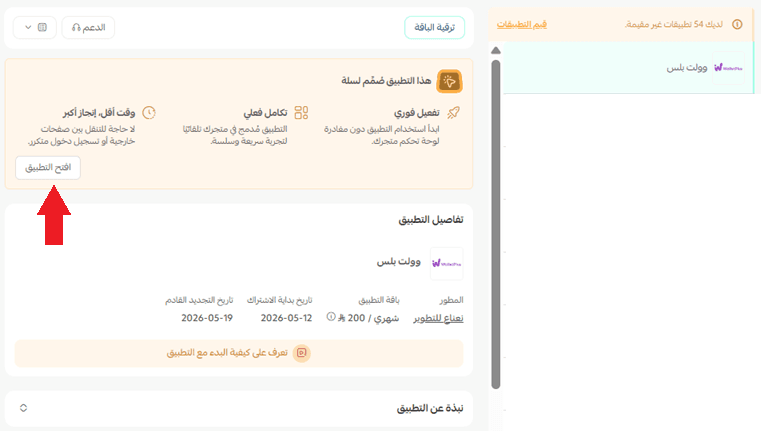Click the WalletPlus logo in تفاصيل التطبيق

pos(447,264)
